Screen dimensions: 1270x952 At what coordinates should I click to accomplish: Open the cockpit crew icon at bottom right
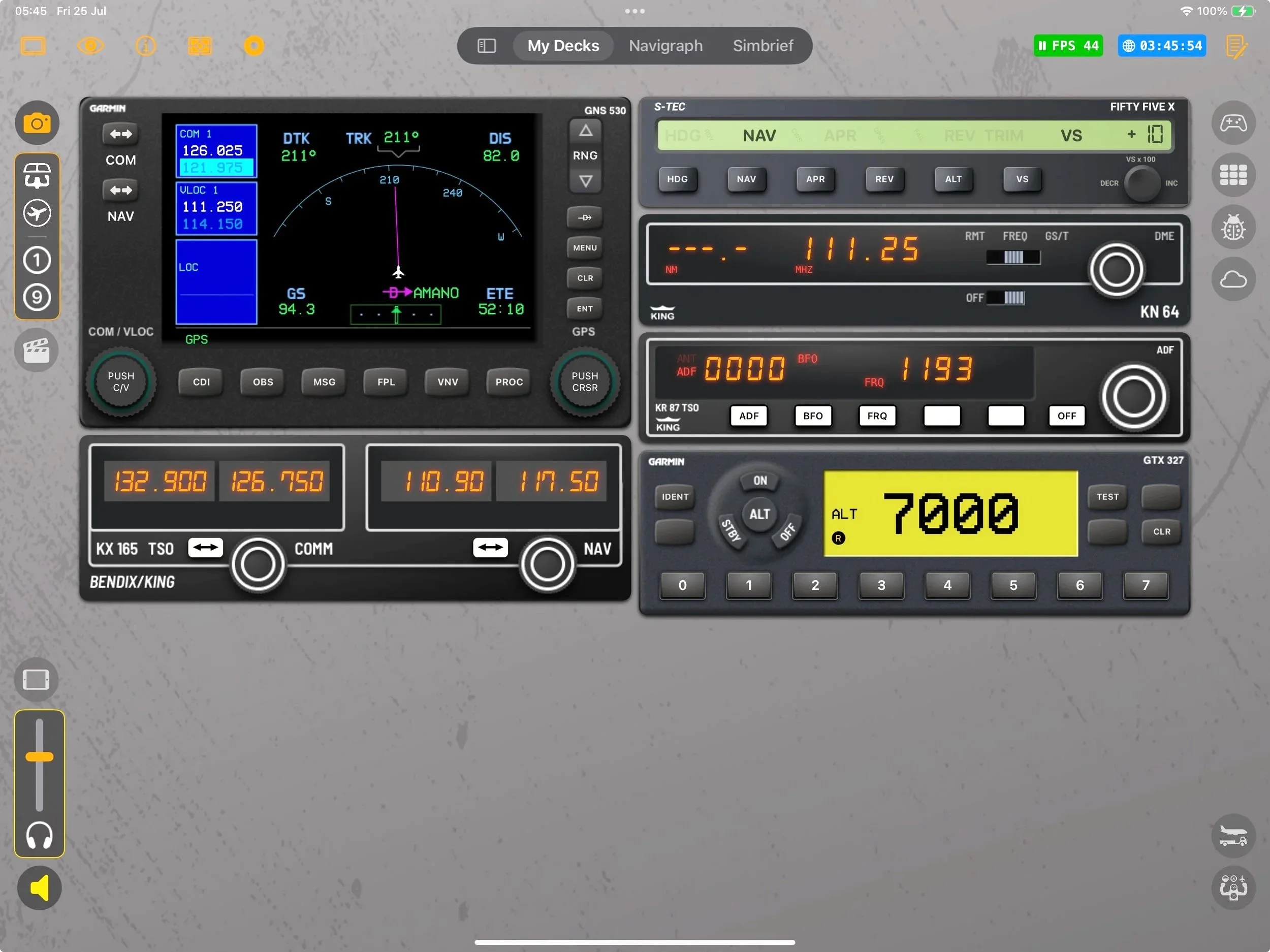pos(1233,887)
